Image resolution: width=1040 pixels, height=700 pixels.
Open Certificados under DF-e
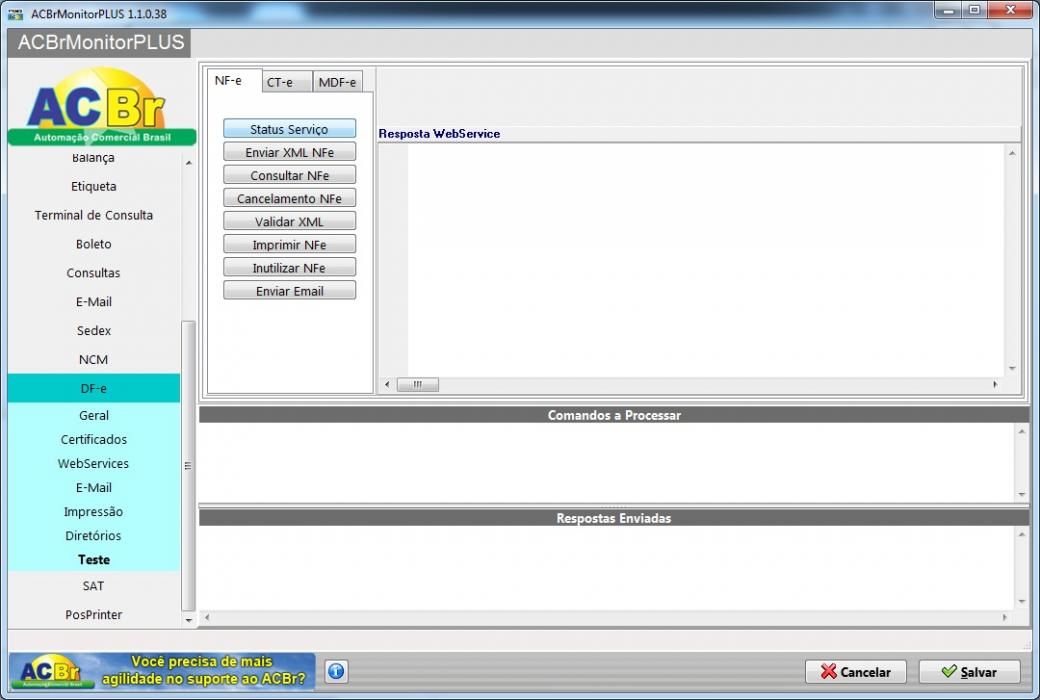coord(94,439)
